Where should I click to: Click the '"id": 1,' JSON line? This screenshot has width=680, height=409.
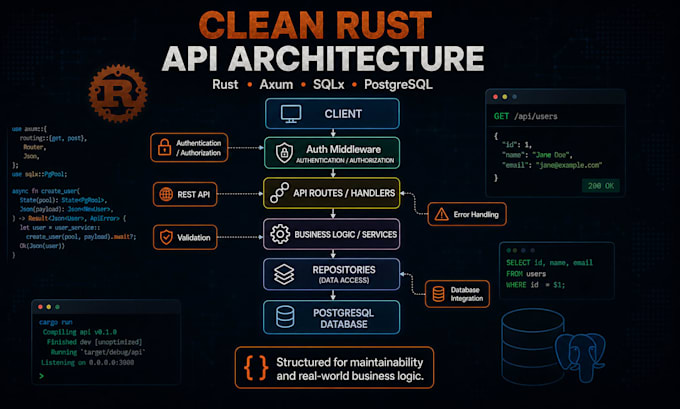[x=517, y=144]
